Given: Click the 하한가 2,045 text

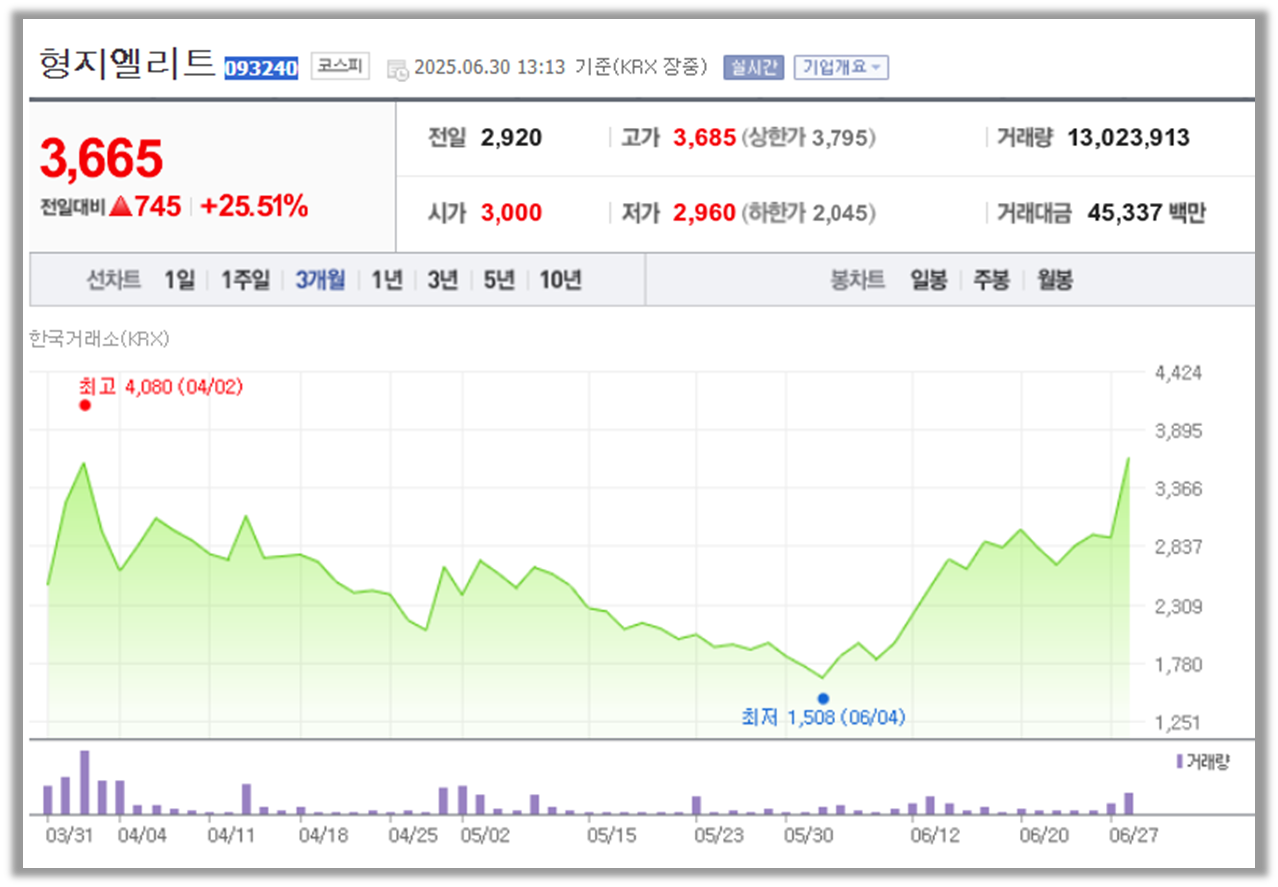Looking at the screenshot, I should tap(809, 213).
